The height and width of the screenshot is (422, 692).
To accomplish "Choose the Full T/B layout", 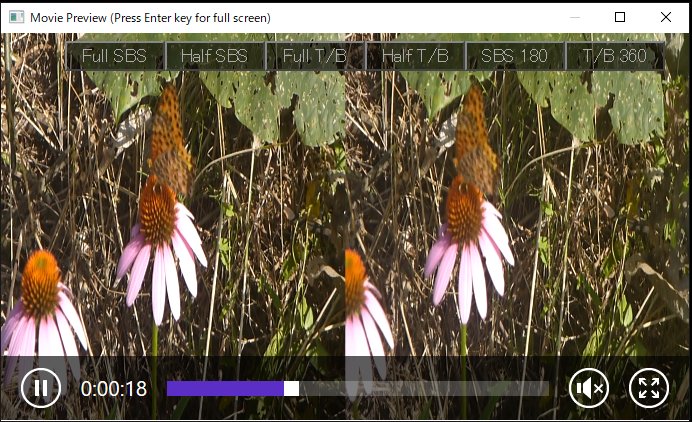I will [x=315, y=56].
